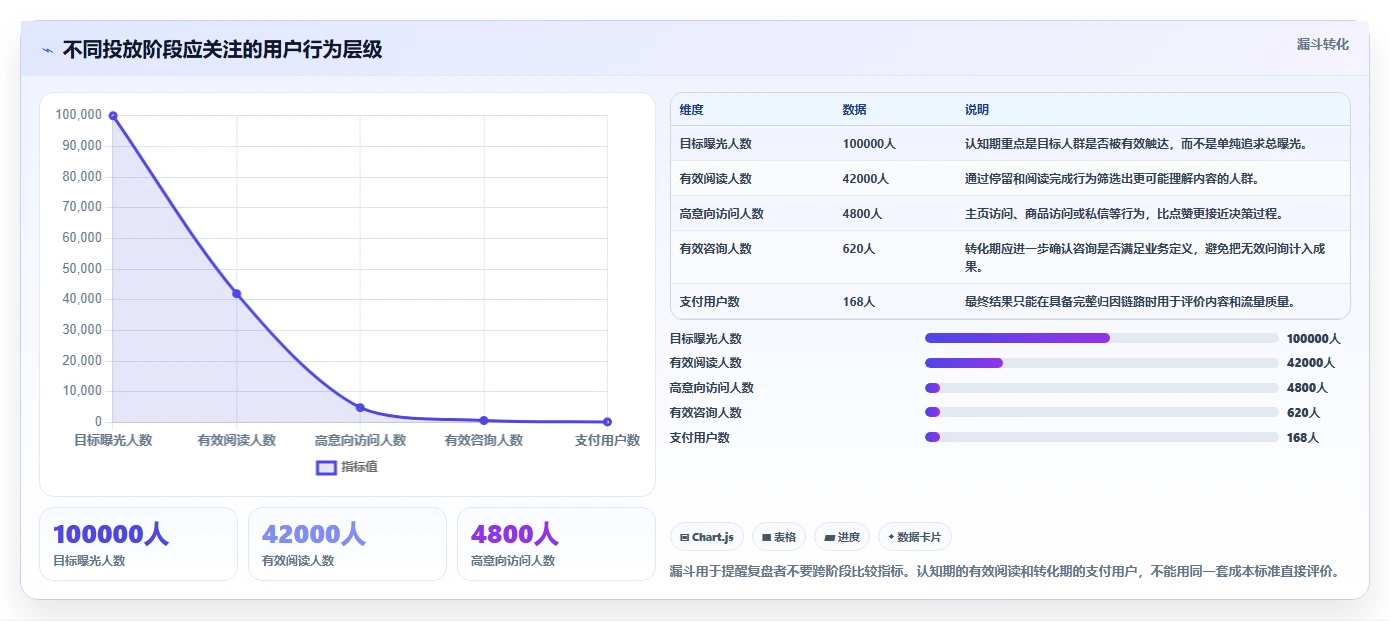Click the 100000人 table value
The height and width of the screenshot is (621, 1390).
click(x=869, y=144)
